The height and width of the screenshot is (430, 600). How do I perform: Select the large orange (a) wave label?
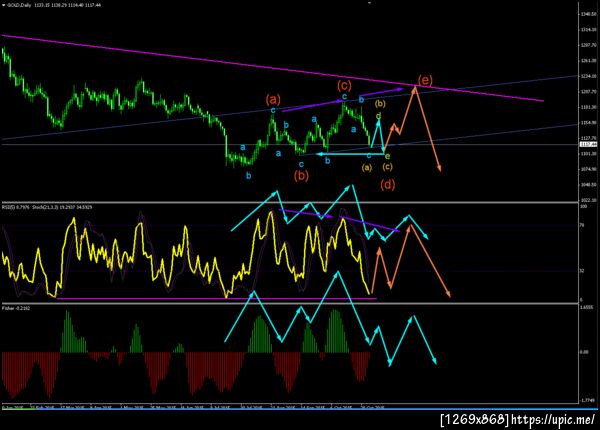pos(273,100)
